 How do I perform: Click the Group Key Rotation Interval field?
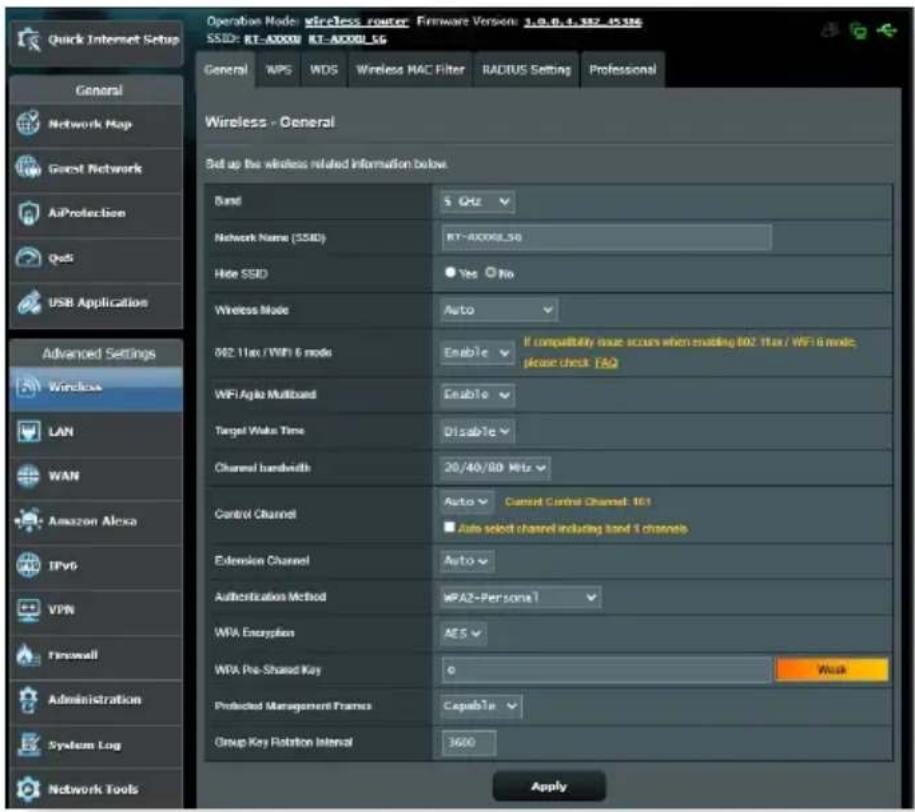pyautogui.click(x=469, y=743)
